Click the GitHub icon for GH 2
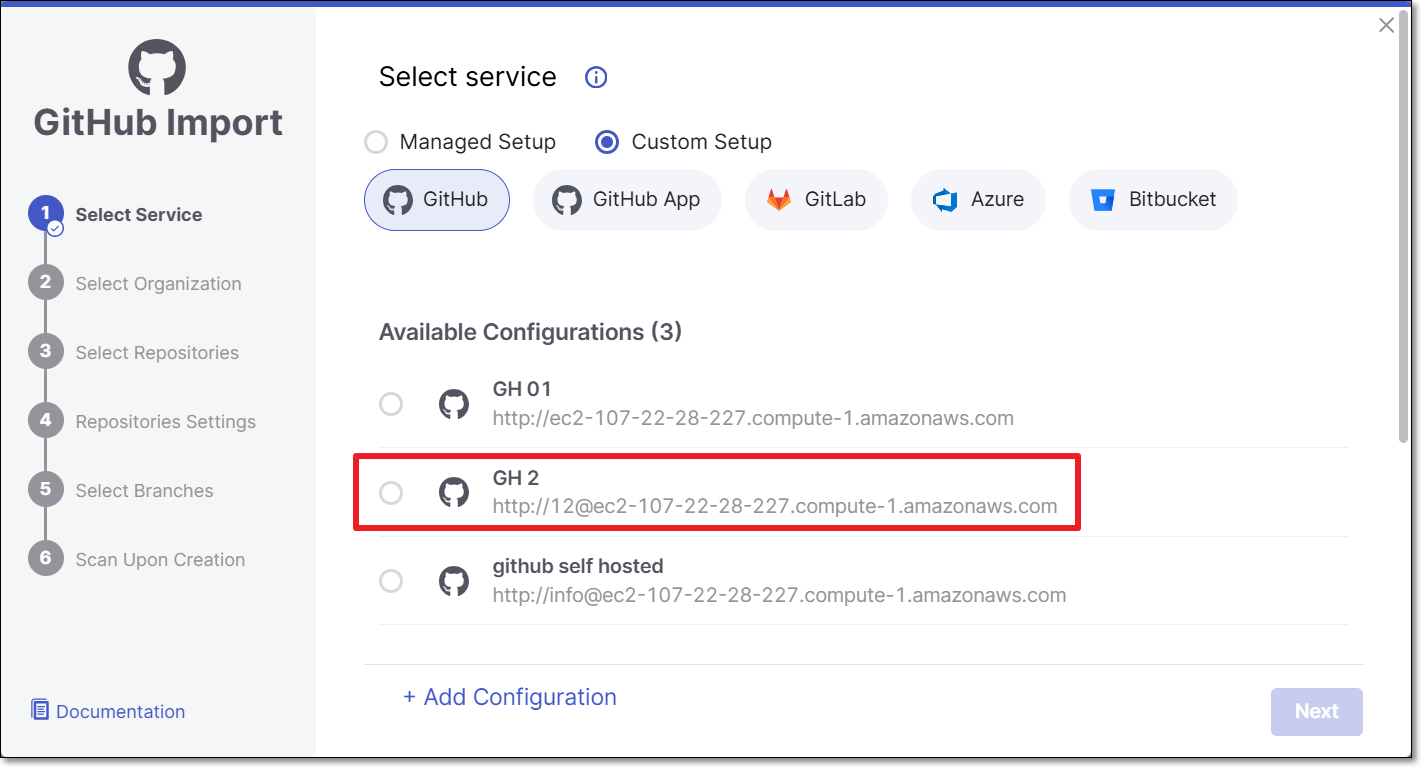 click(454, 492)
